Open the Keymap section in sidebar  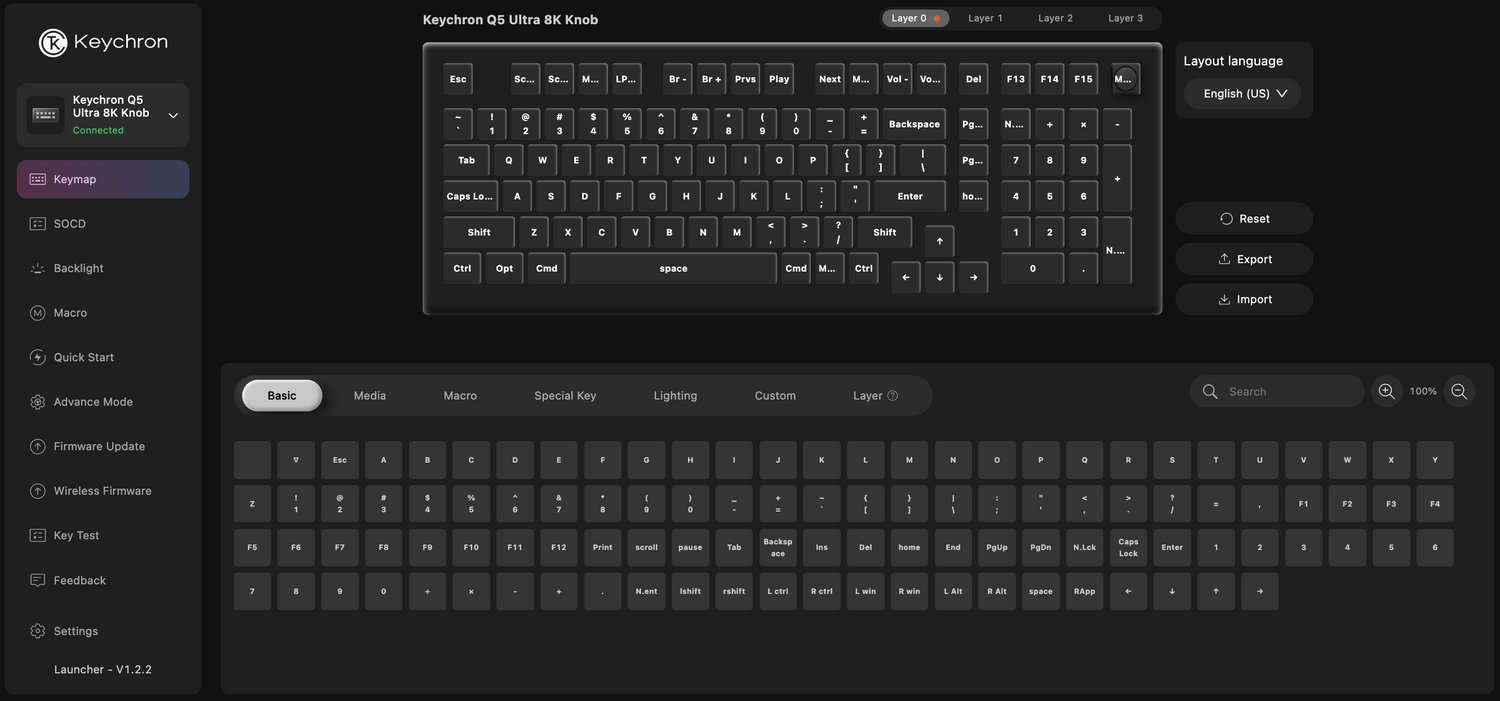click(x=103, y=179)
